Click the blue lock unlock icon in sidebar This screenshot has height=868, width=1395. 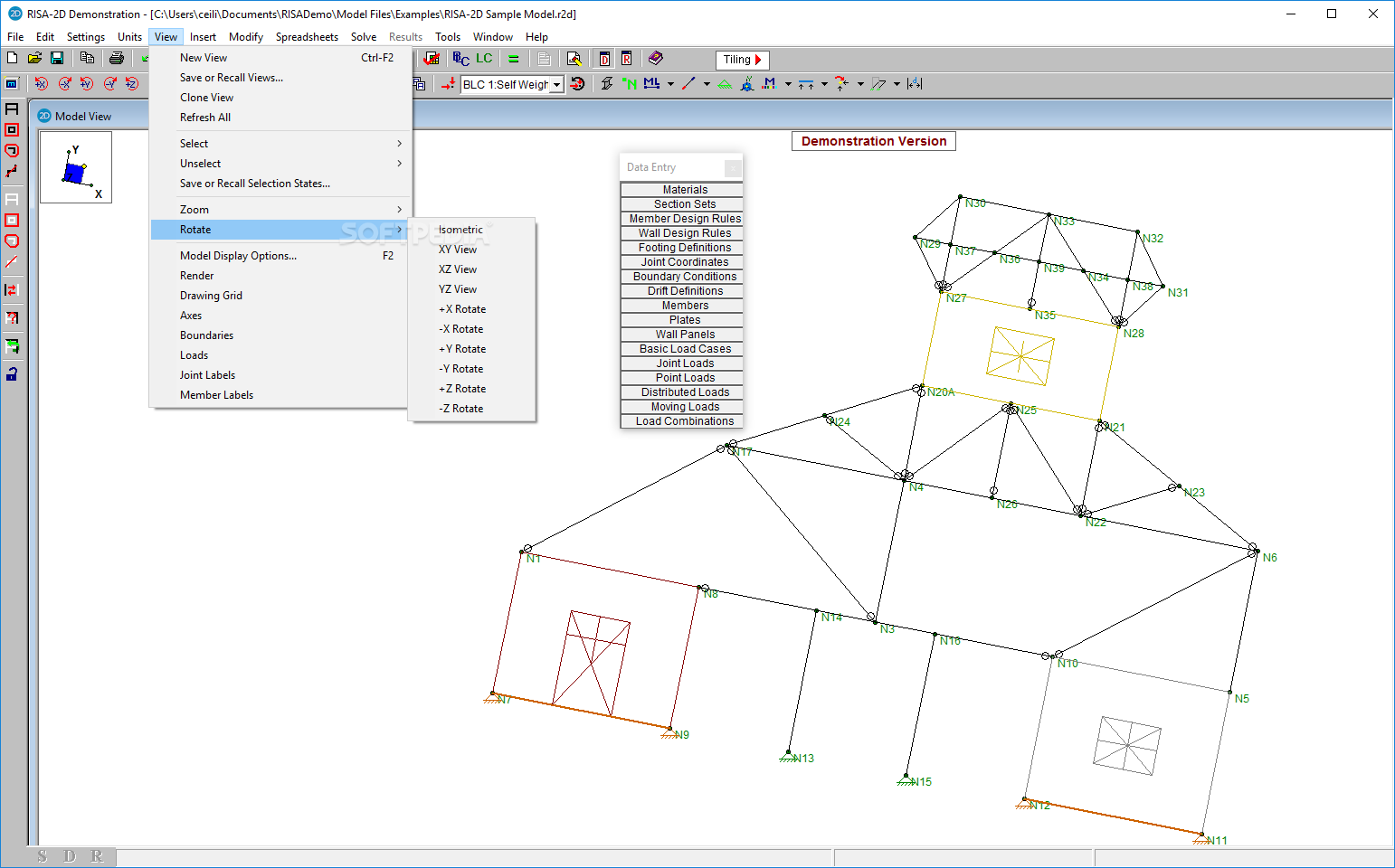click(x=12, y=373)
